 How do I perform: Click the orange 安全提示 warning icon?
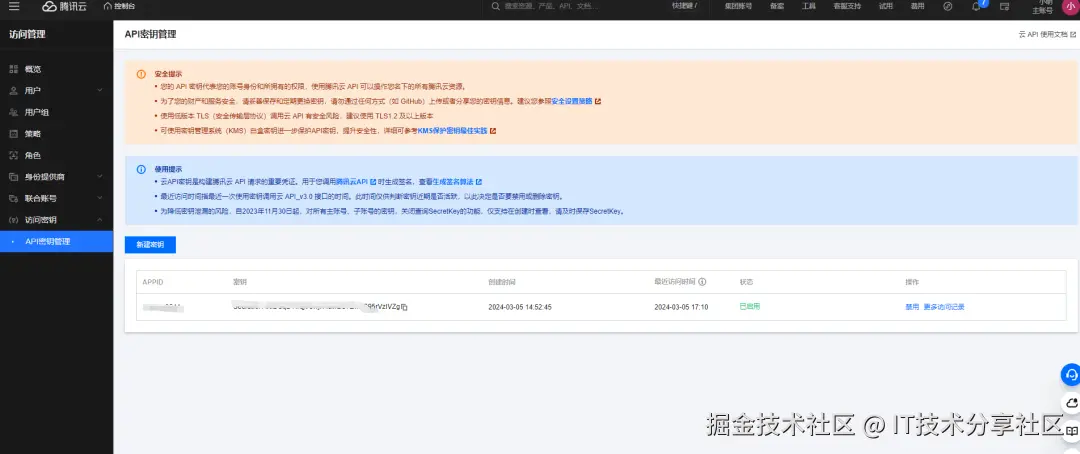pos(141,74)
